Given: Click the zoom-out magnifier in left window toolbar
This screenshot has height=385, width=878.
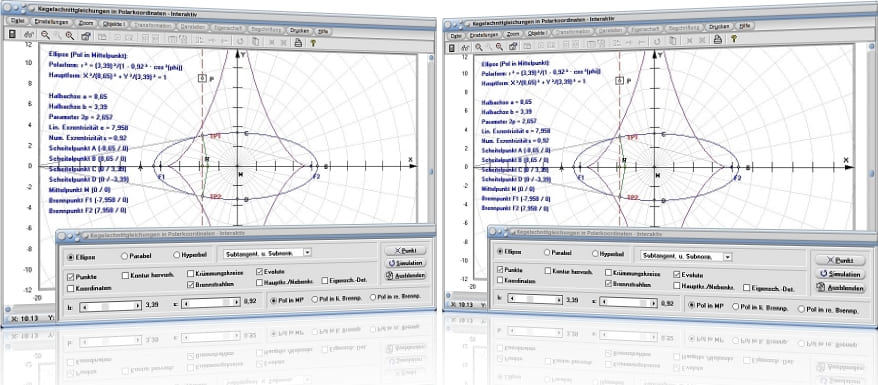Looking at the screenshot, I should tap(45, 35).
